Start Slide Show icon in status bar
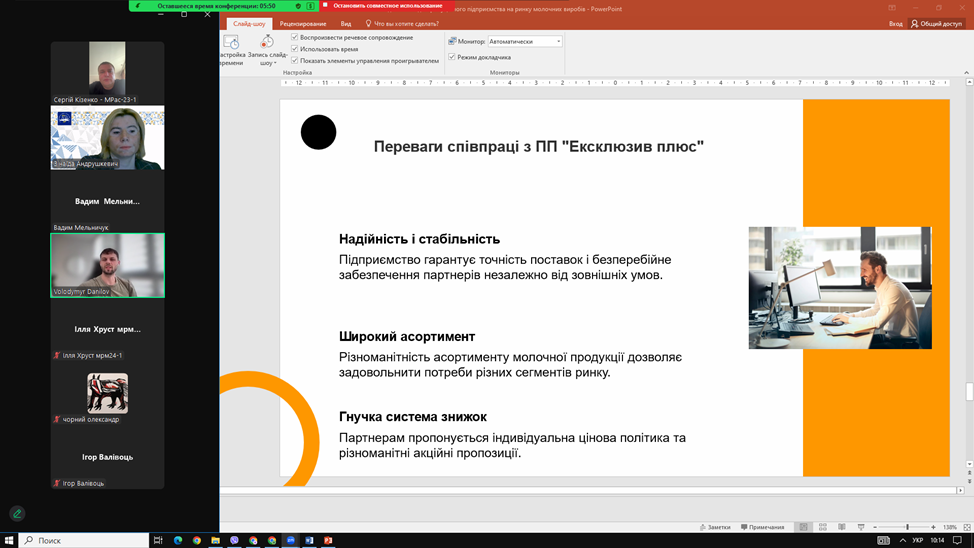Viewport: 974px width, 548px height. pos(861,527)
